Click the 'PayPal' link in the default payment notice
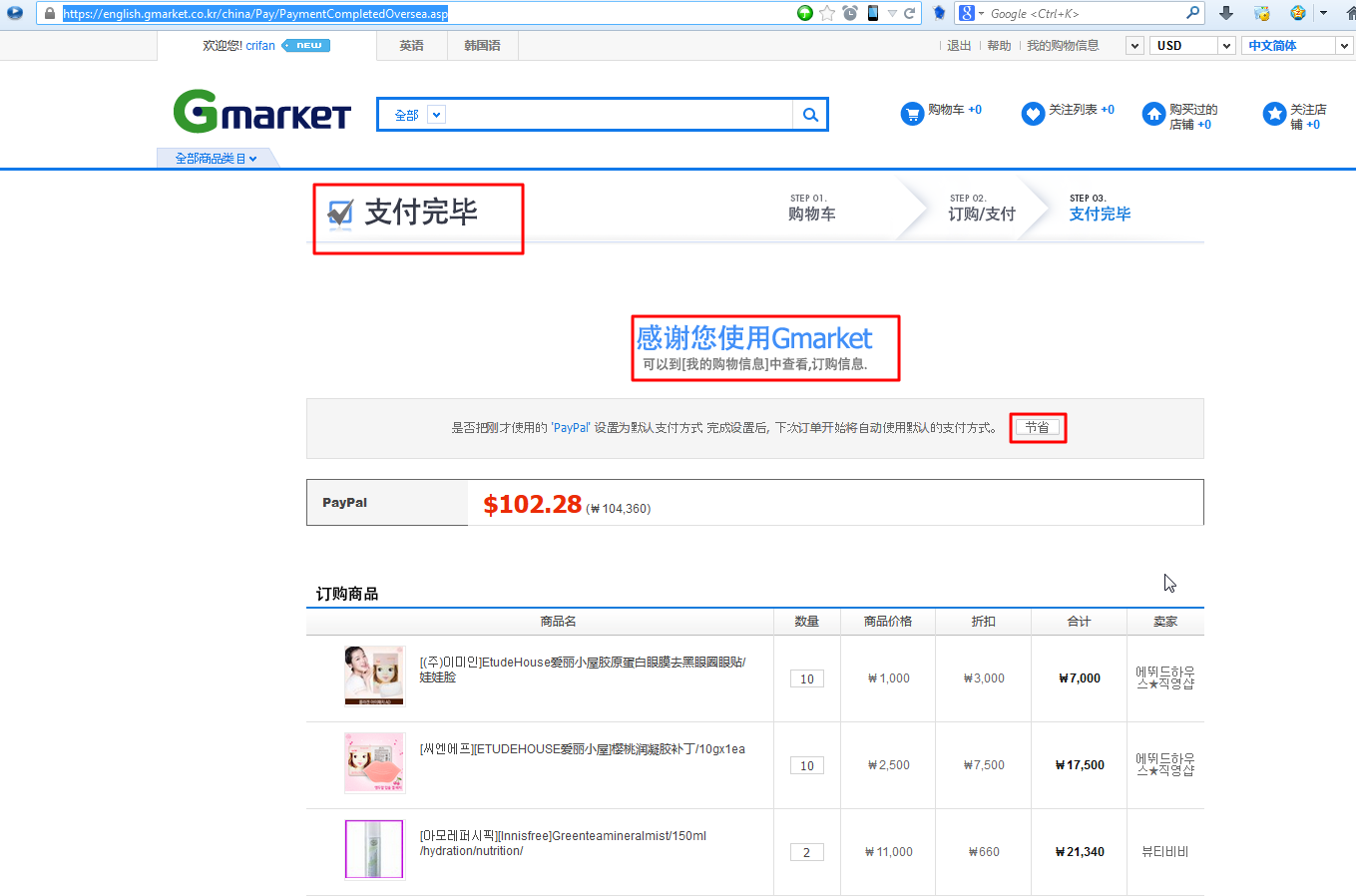1356x896 pixels. [571, 428]
